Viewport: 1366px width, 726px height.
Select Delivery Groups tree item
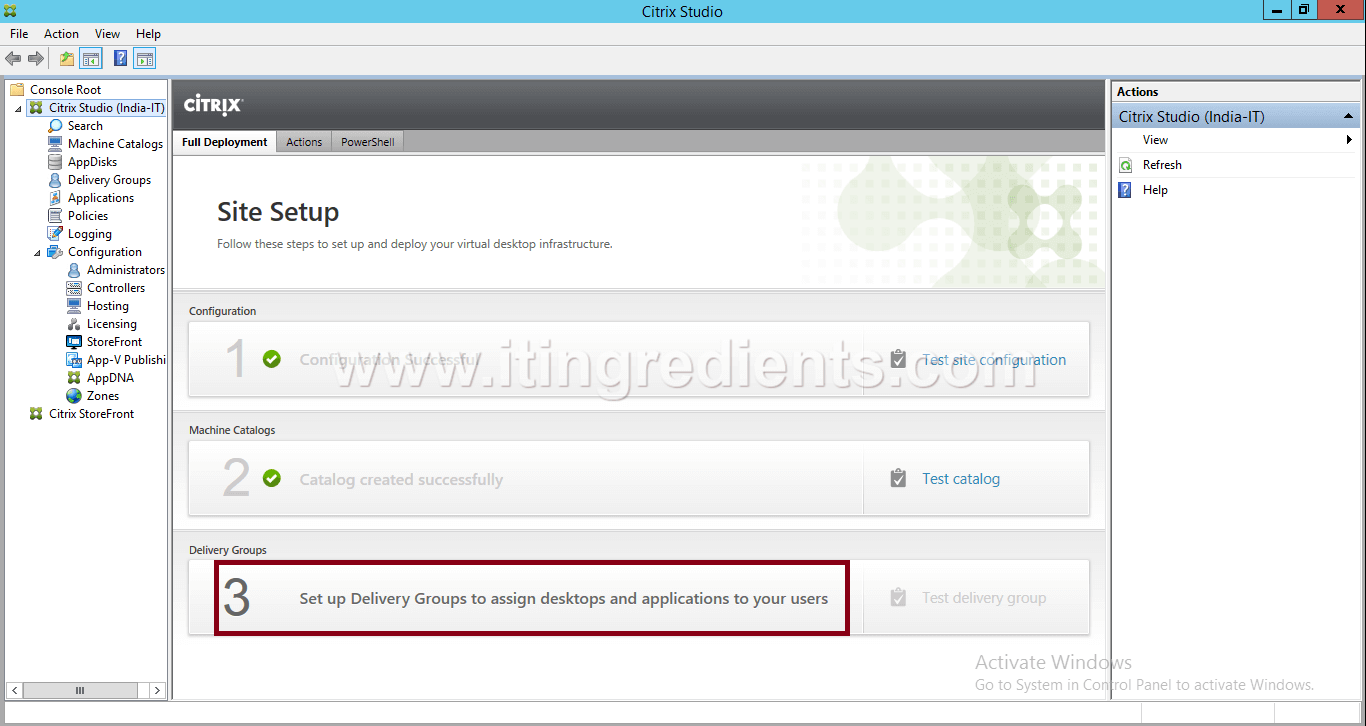tap(109, 180)
